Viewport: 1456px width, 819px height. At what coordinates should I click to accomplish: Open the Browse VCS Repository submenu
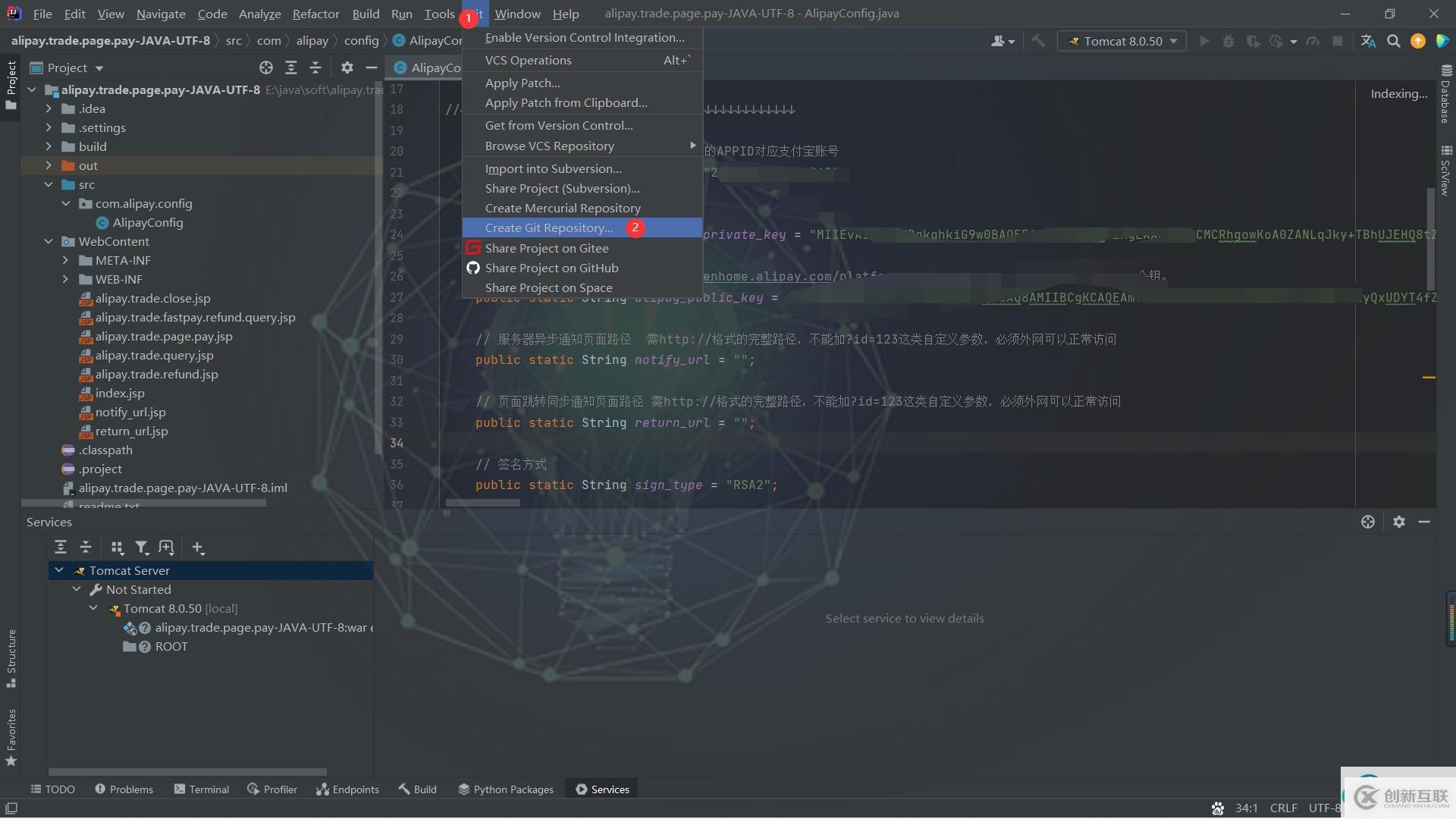[x=582, y=146]
